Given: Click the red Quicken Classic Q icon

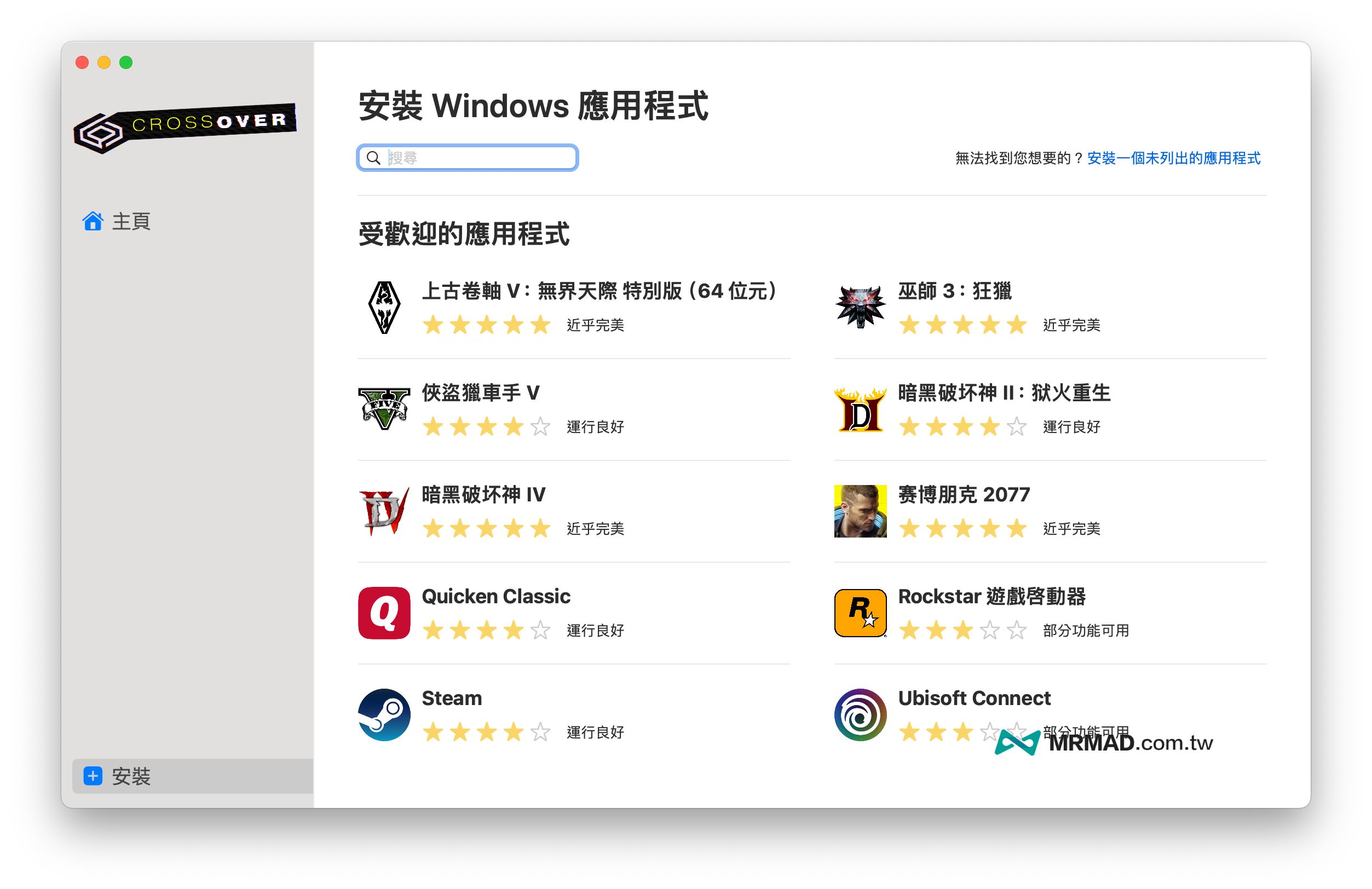Looking at the screenshot, I should 384,613.
